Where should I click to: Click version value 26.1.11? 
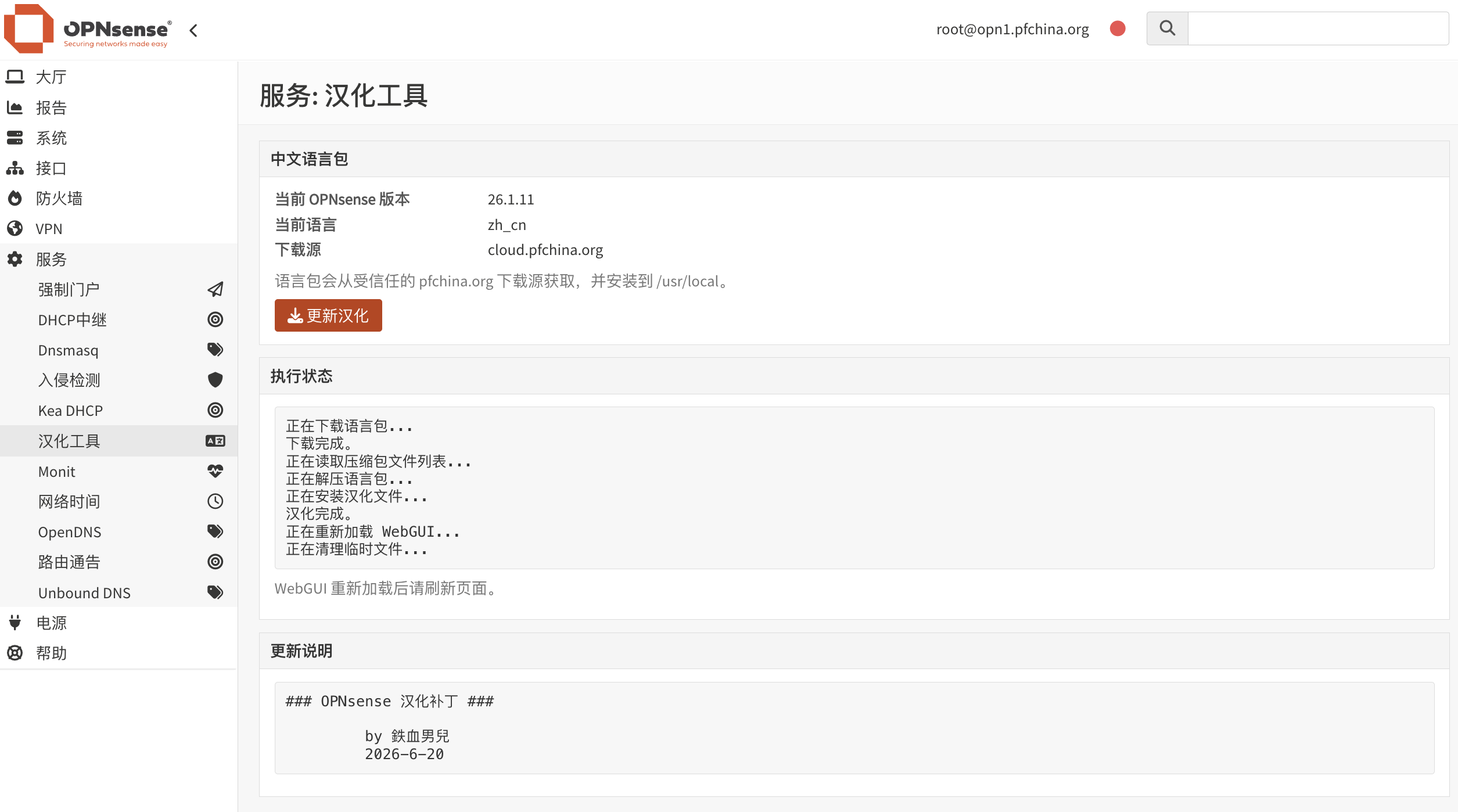coord(511,199)
